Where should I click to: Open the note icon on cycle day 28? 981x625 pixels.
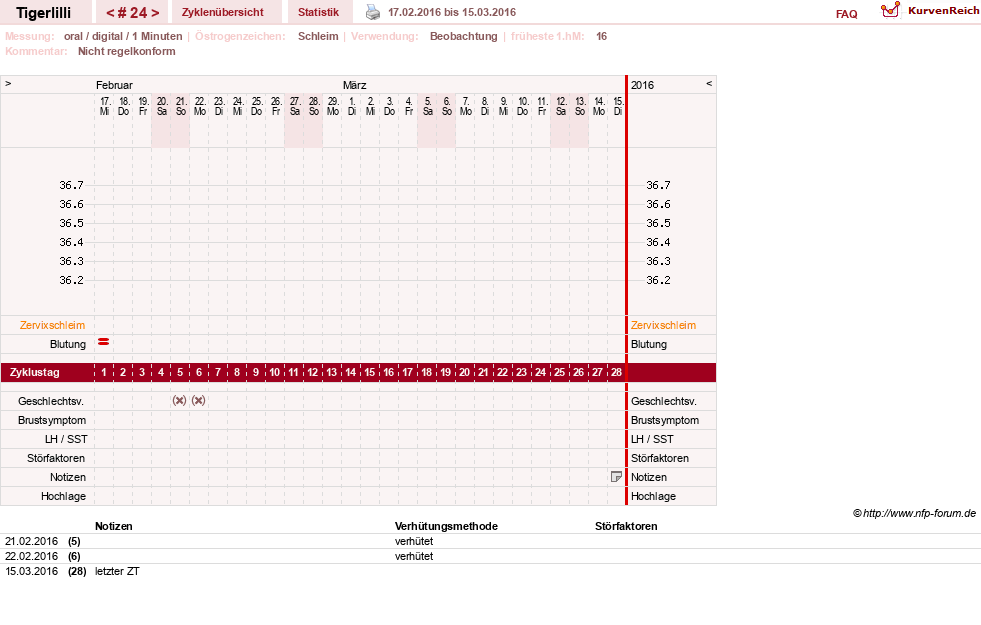pyautogui.click(x=616, y=477)
